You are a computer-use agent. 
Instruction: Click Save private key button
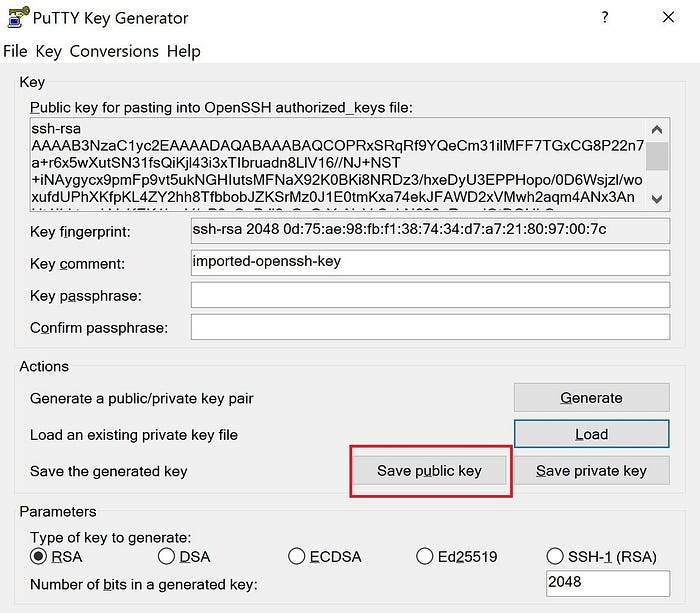[x=592, y=471]
